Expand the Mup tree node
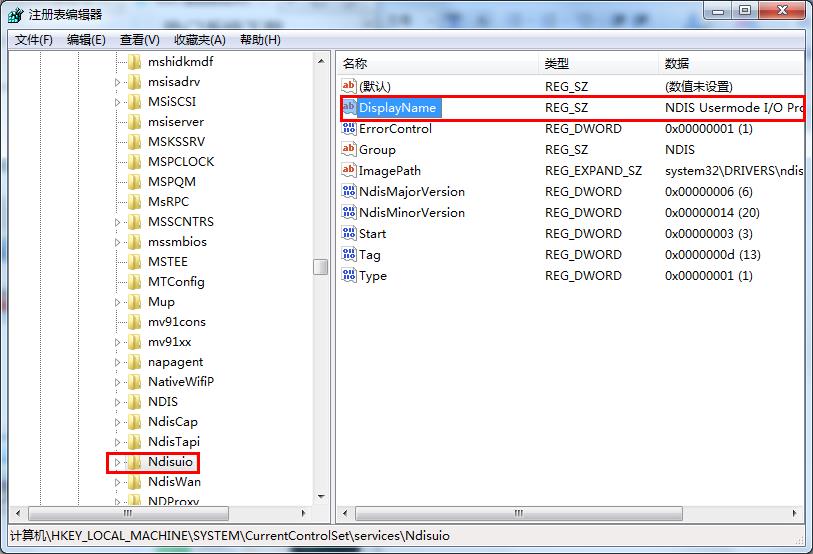Viewport: 813px width, 554px height. pyautogui.click(x=117, y=302)
